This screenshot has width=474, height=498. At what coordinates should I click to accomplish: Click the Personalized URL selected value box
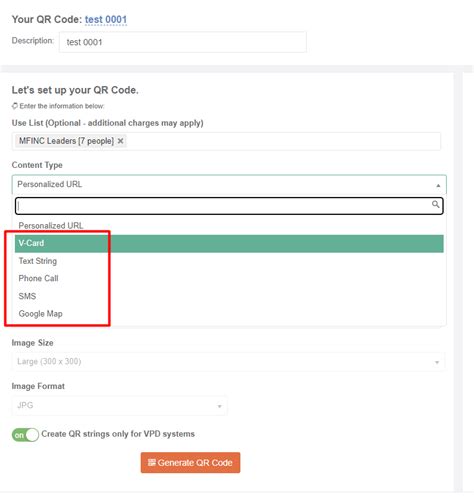click(x=229, y=184)
